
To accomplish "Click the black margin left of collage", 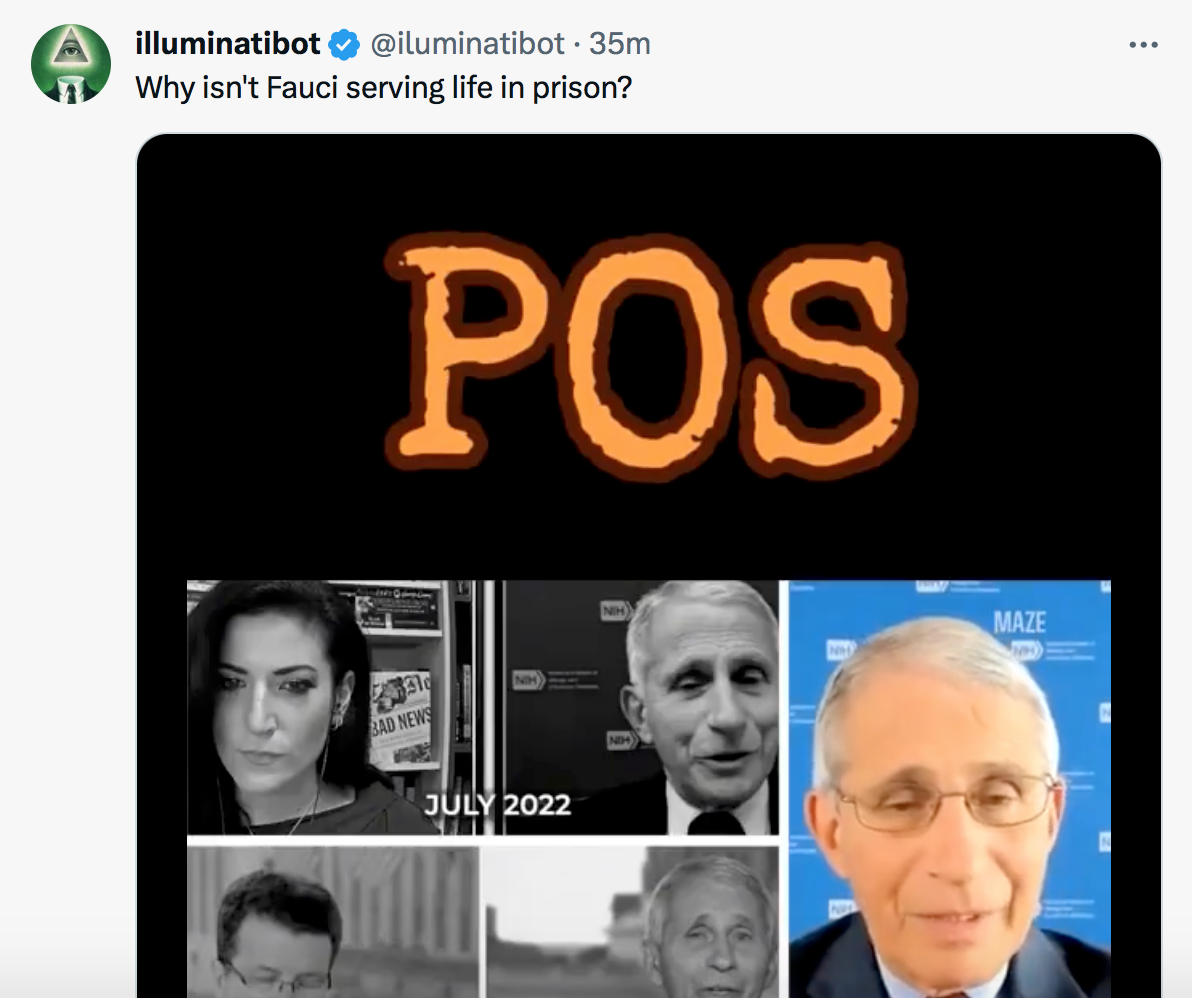I will (162, 788).
